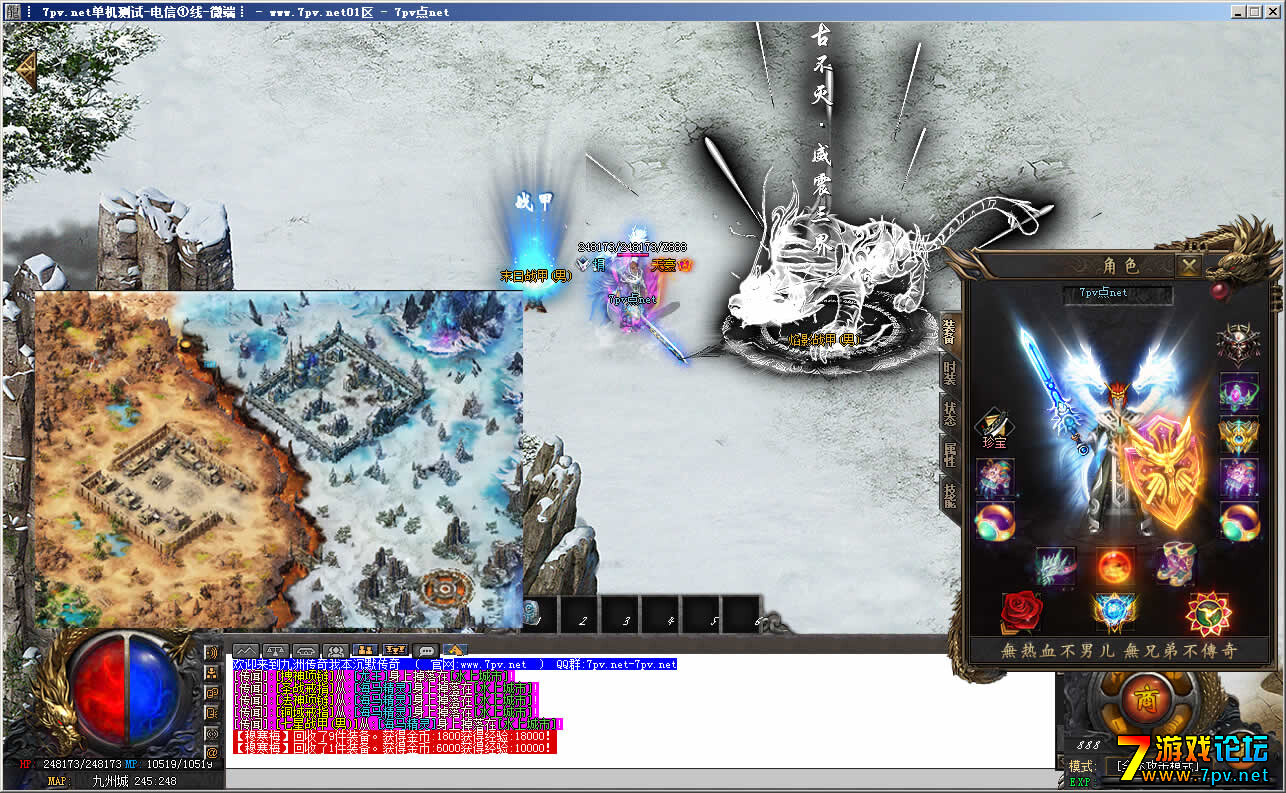The image size is (1286, 793).
Task: Select the red rose item slot
Action: point(1022,612)
